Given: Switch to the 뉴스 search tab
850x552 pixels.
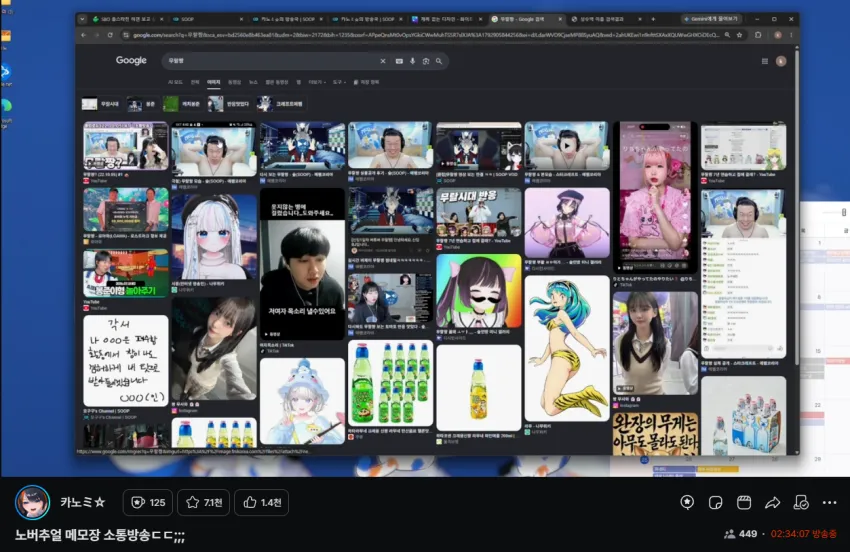Looking at the screenshot, I should (x=253, y=82).
